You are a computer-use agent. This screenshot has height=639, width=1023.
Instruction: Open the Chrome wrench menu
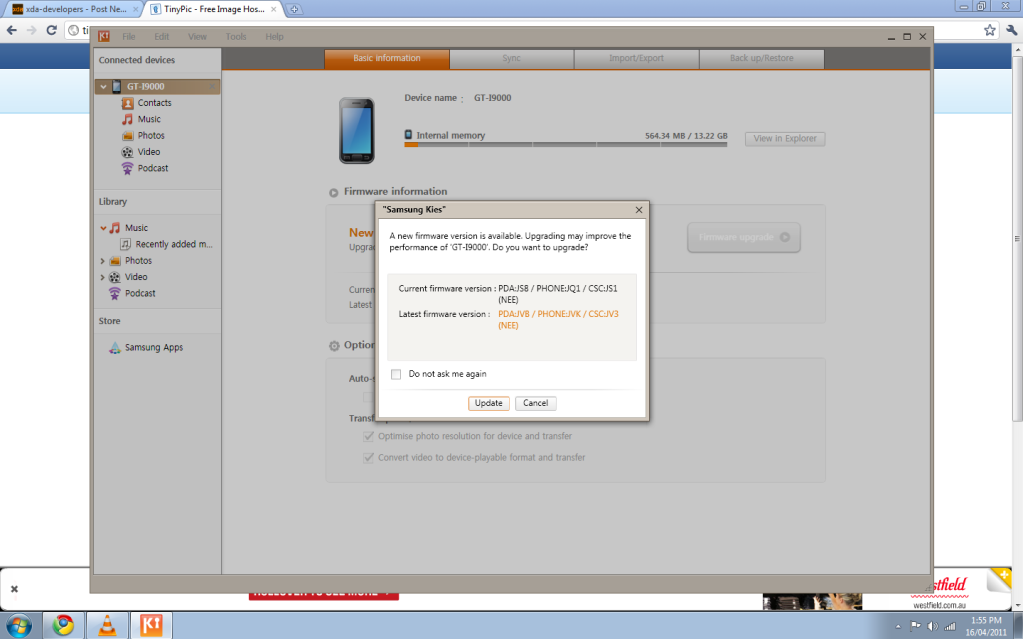click(1012, 29)
